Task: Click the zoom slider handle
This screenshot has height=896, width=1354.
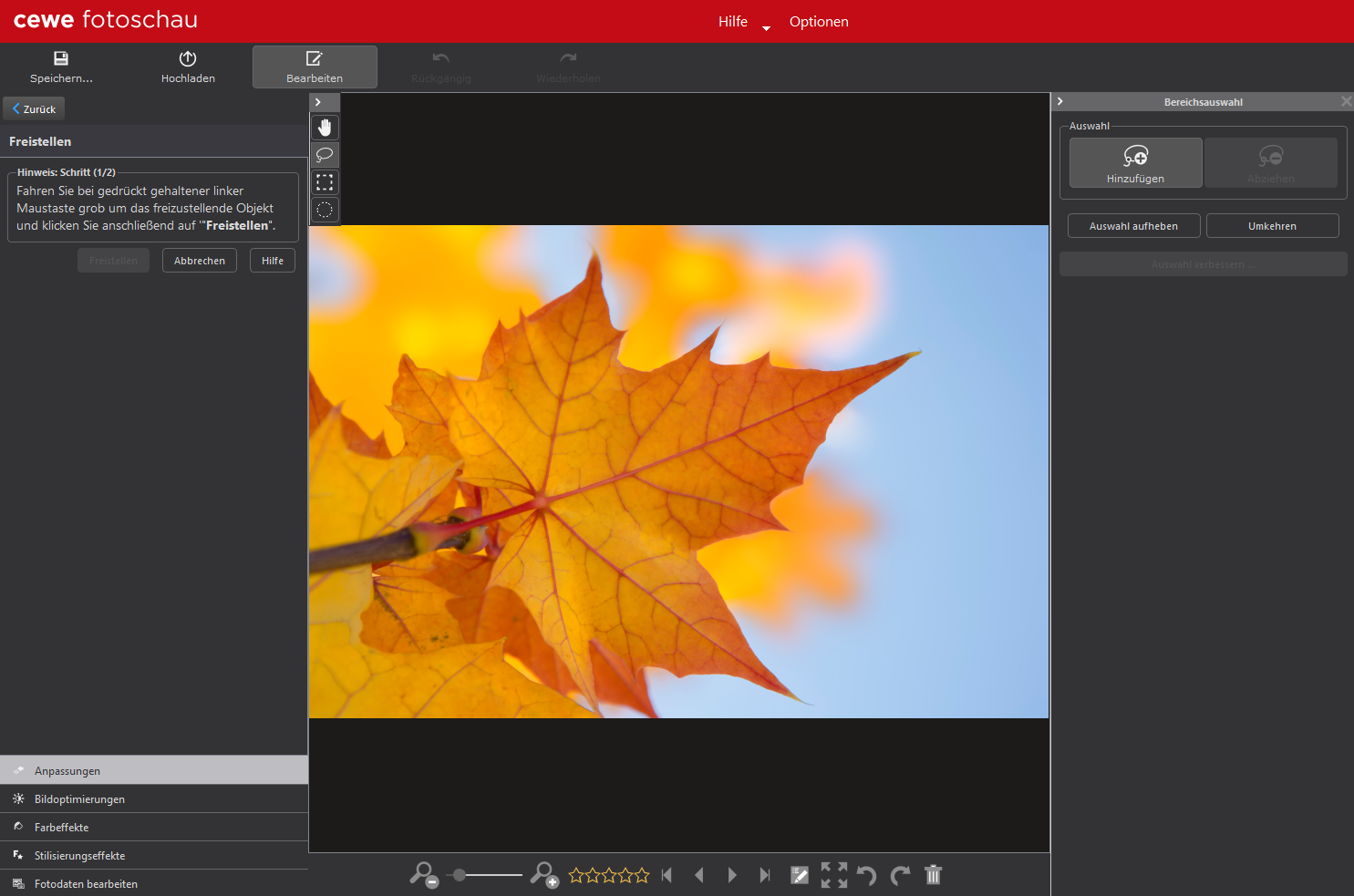Action: point(460,875)
